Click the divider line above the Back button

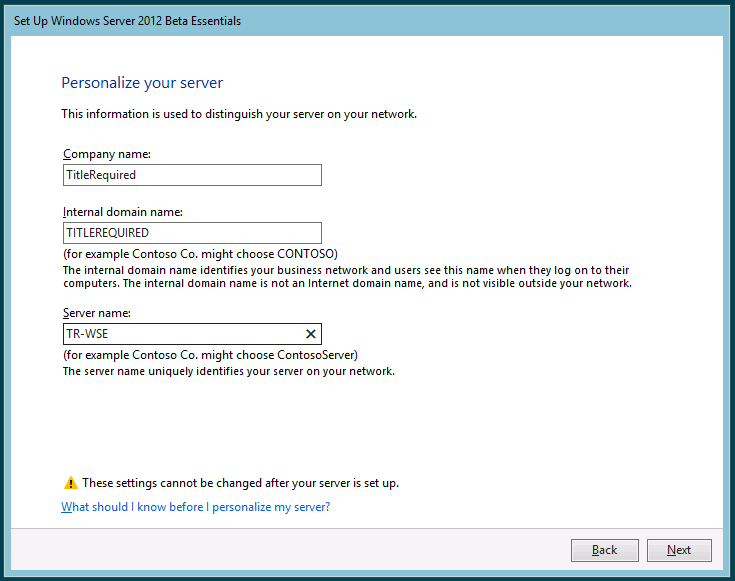tap(367, 527)
